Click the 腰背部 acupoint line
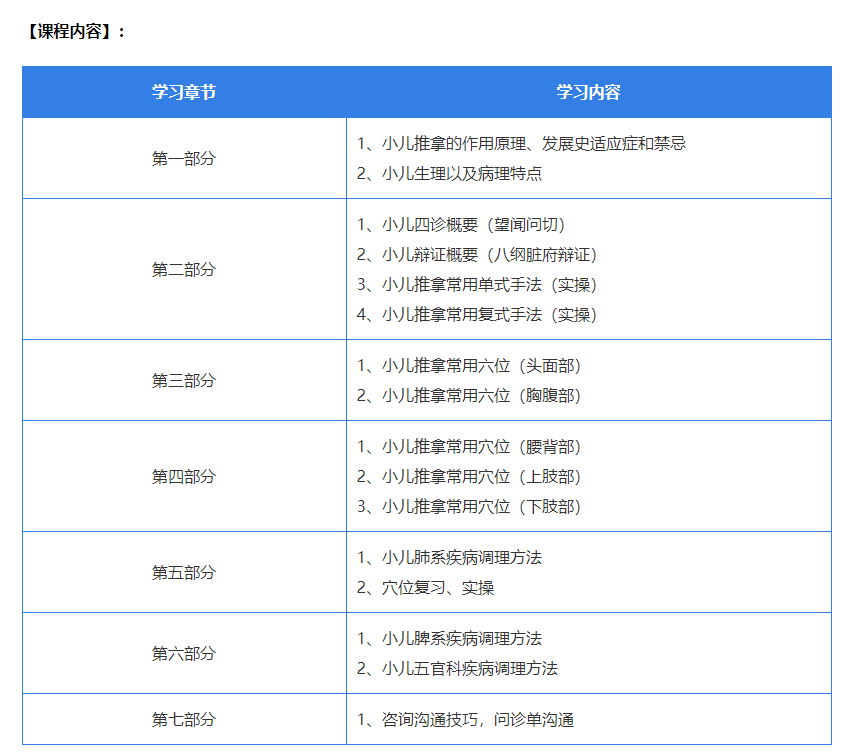This screenshot has width=854, height=755. tap(469, 447)
